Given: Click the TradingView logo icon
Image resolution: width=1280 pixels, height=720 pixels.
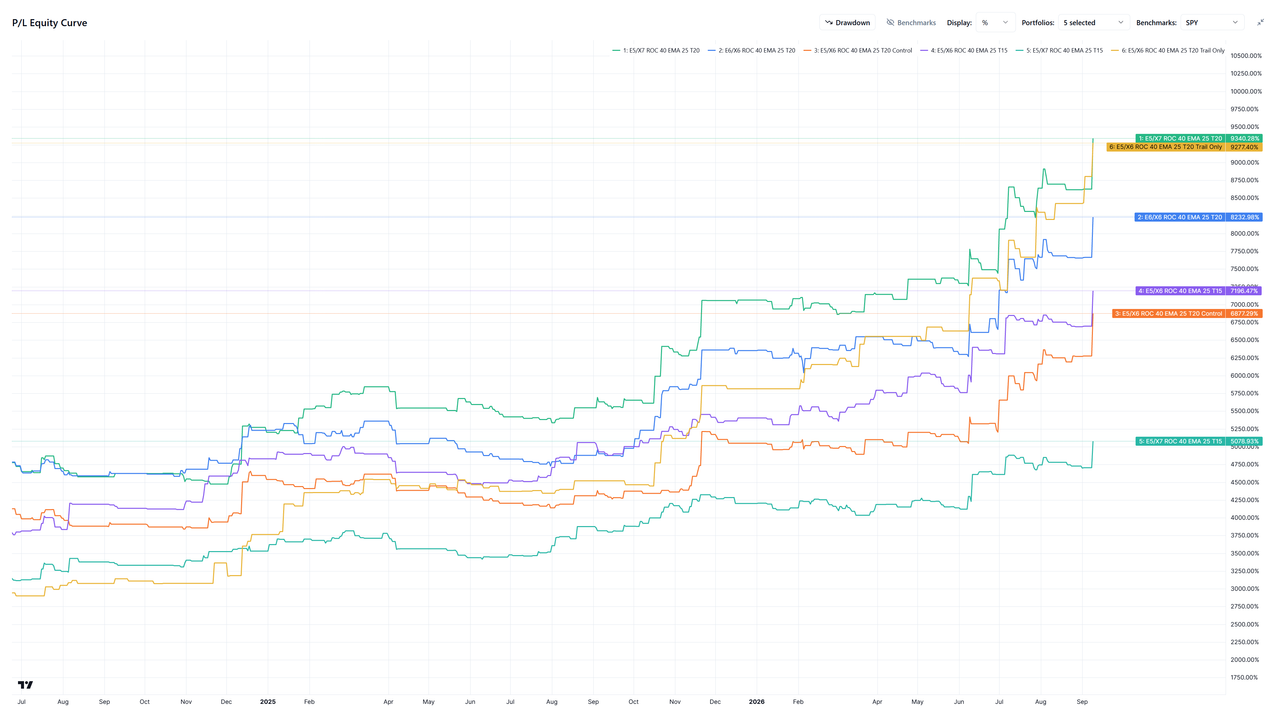Looking at the screenshot, I should click(x=25, y=685).
